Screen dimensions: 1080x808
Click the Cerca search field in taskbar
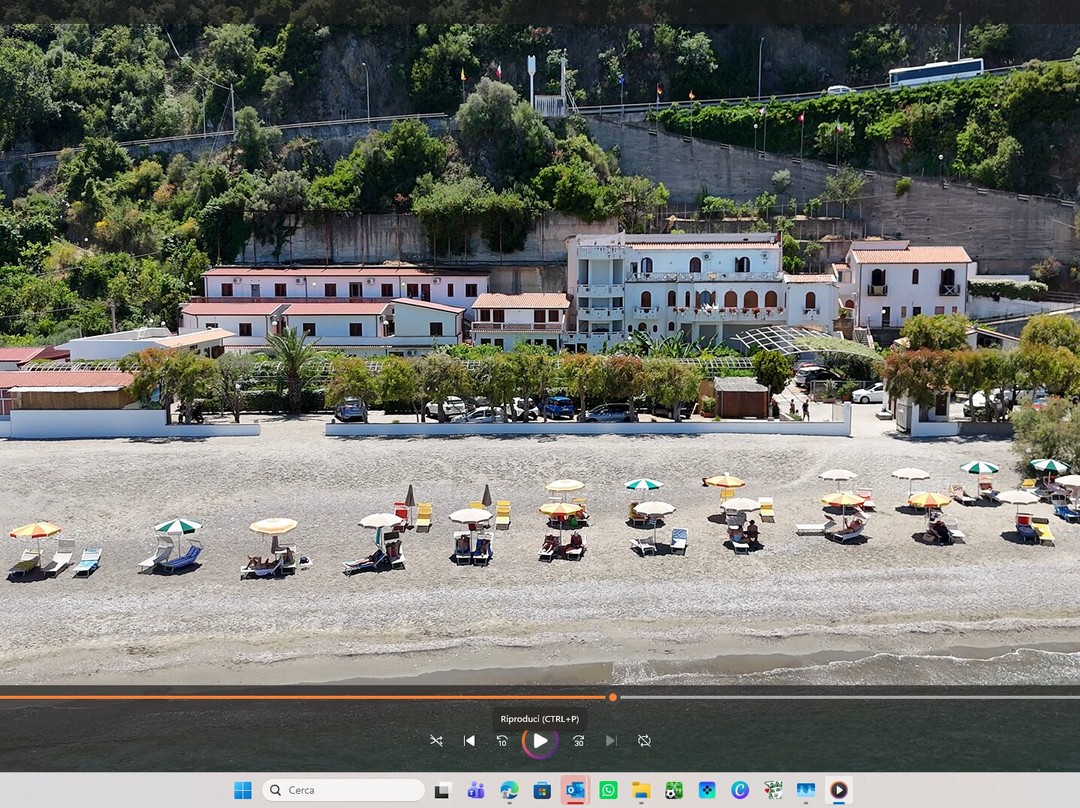click(343, 790)
